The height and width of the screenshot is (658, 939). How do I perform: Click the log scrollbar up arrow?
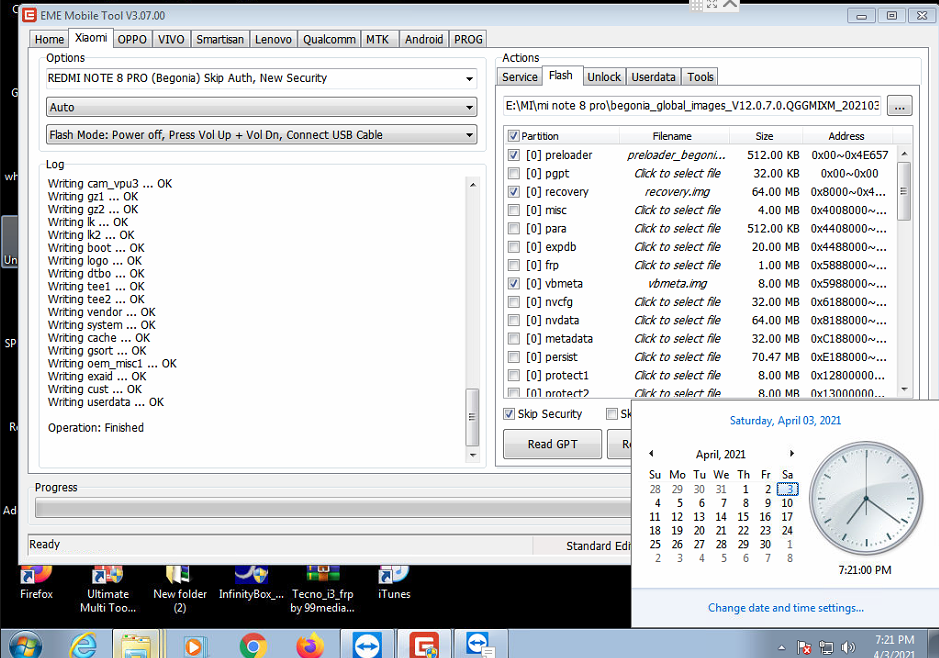coord(472,184)
